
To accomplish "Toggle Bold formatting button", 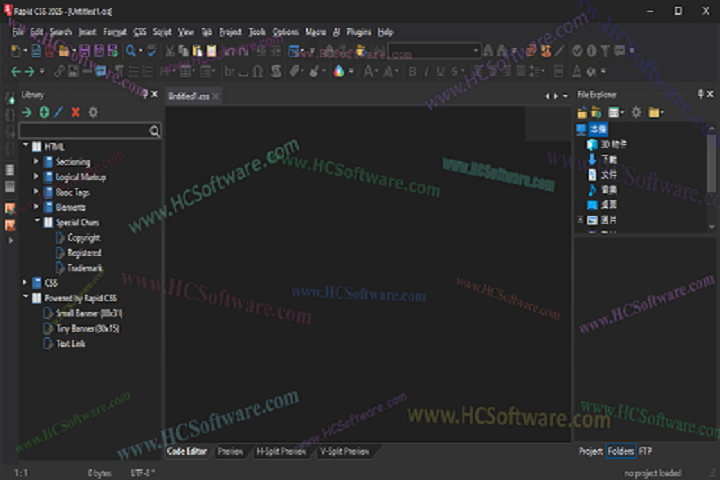I will click(x=412, y=72).
